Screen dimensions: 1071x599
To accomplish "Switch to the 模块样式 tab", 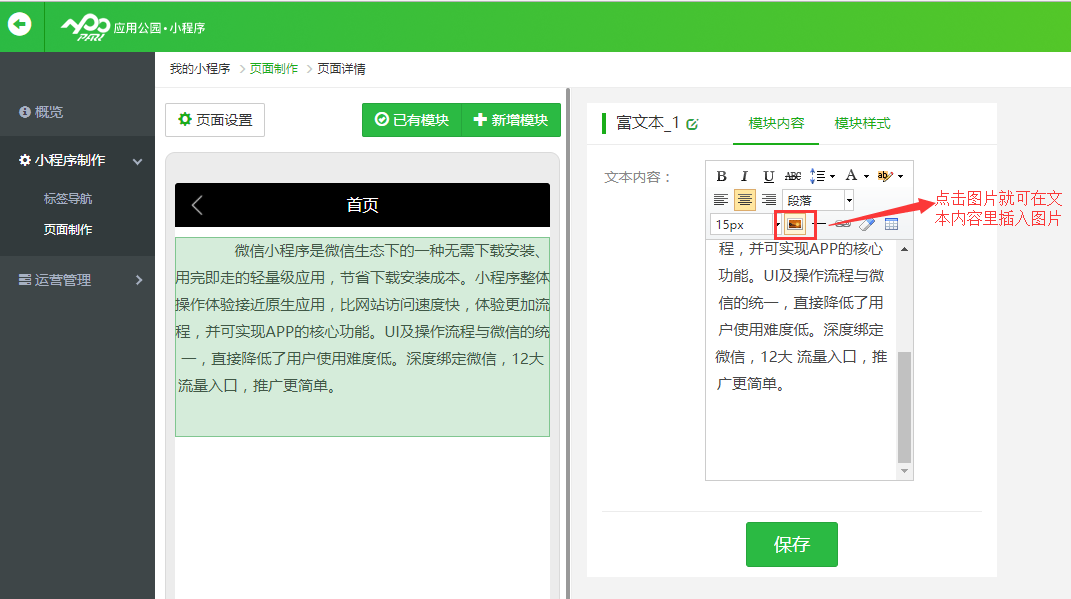I will (862, 123).
